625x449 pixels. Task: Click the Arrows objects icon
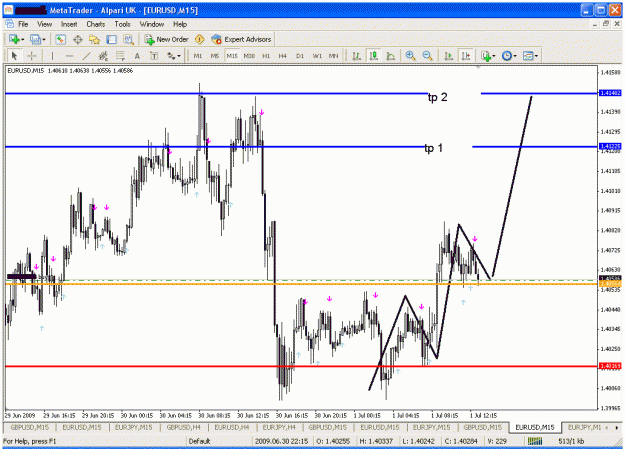tap(171, 56)
